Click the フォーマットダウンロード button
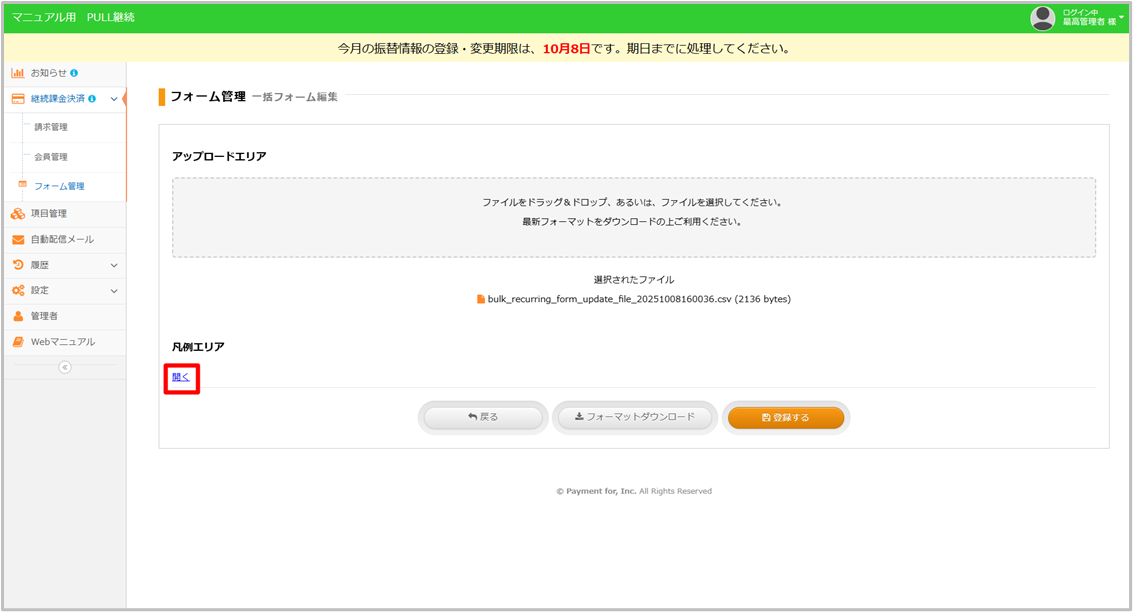Image resolution: width=1133 pixels, height=612 pixels. [x=634, y=417]
